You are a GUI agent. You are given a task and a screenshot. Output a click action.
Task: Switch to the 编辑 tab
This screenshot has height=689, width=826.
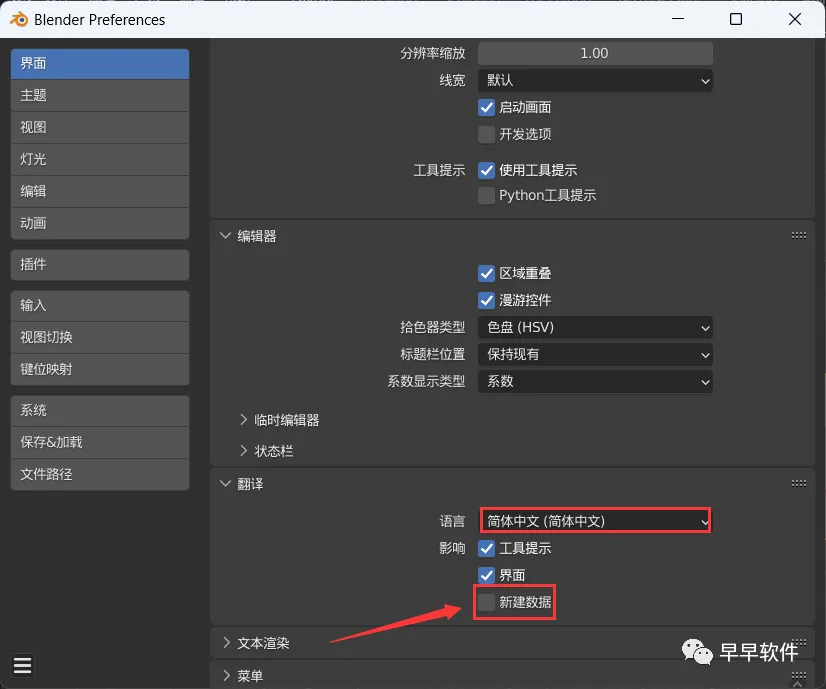click(x=100, y=191)
